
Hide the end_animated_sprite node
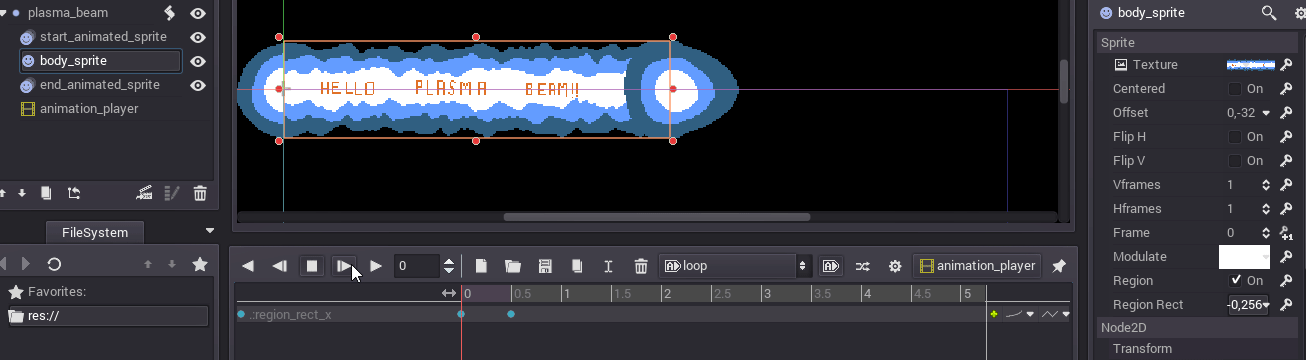[x=198, y=85]
